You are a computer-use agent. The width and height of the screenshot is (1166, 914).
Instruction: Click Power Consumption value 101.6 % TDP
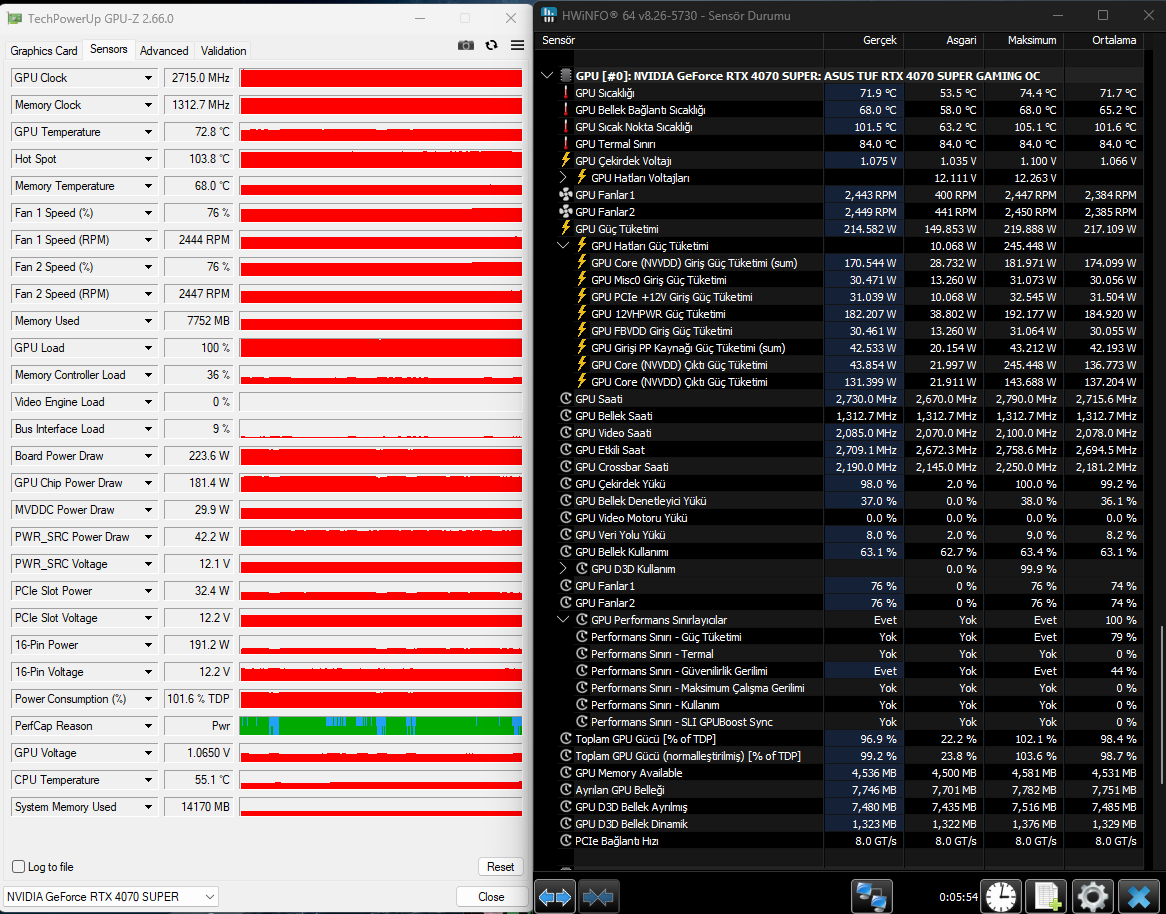[199, 699]
